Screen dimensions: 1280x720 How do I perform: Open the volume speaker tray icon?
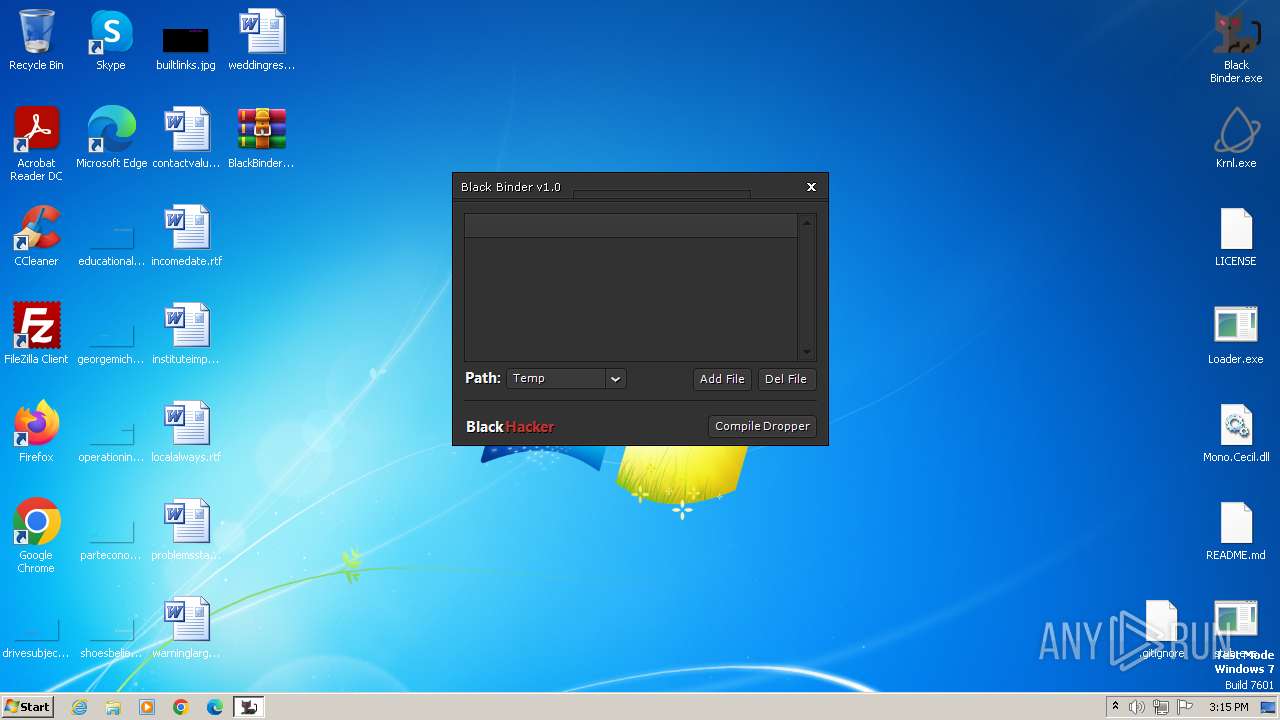pos(1137,707)
